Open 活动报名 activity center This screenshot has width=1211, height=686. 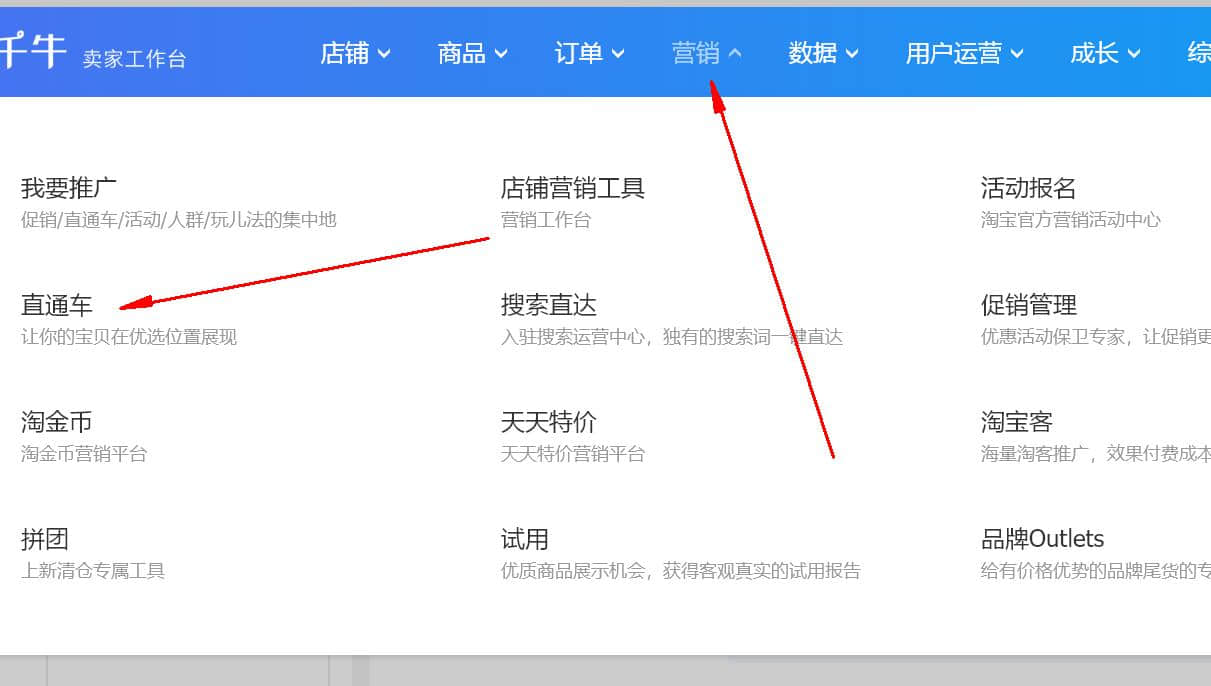pos(1028,188)
